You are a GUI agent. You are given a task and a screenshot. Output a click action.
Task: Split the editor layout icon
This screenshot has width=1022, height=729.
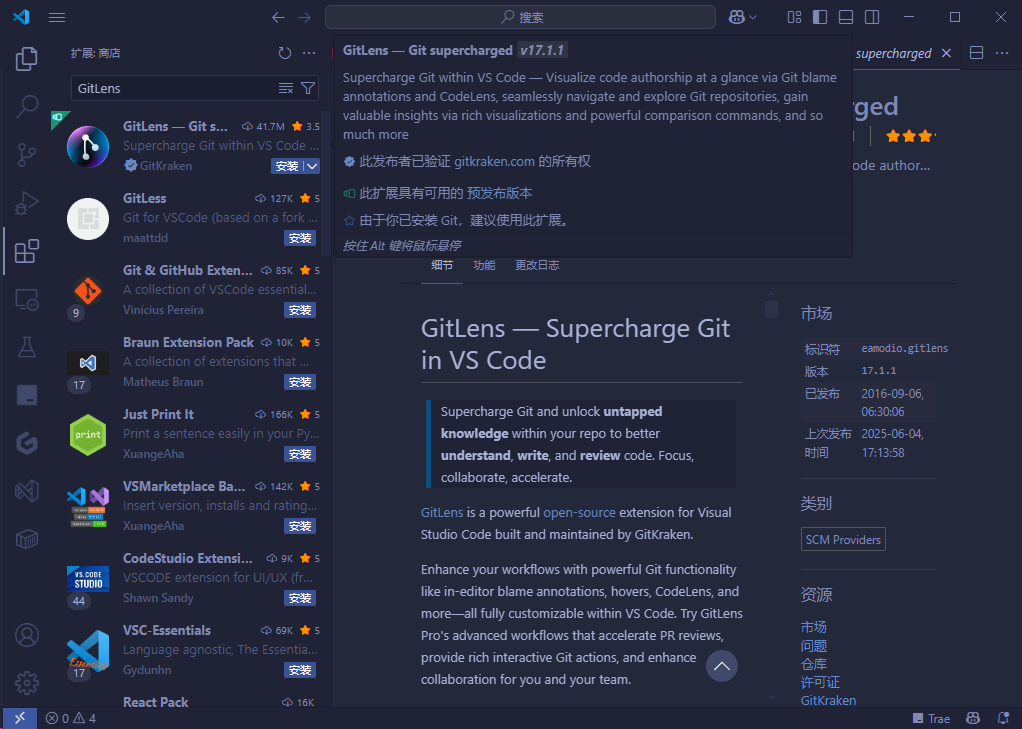[x=976, y=53]
